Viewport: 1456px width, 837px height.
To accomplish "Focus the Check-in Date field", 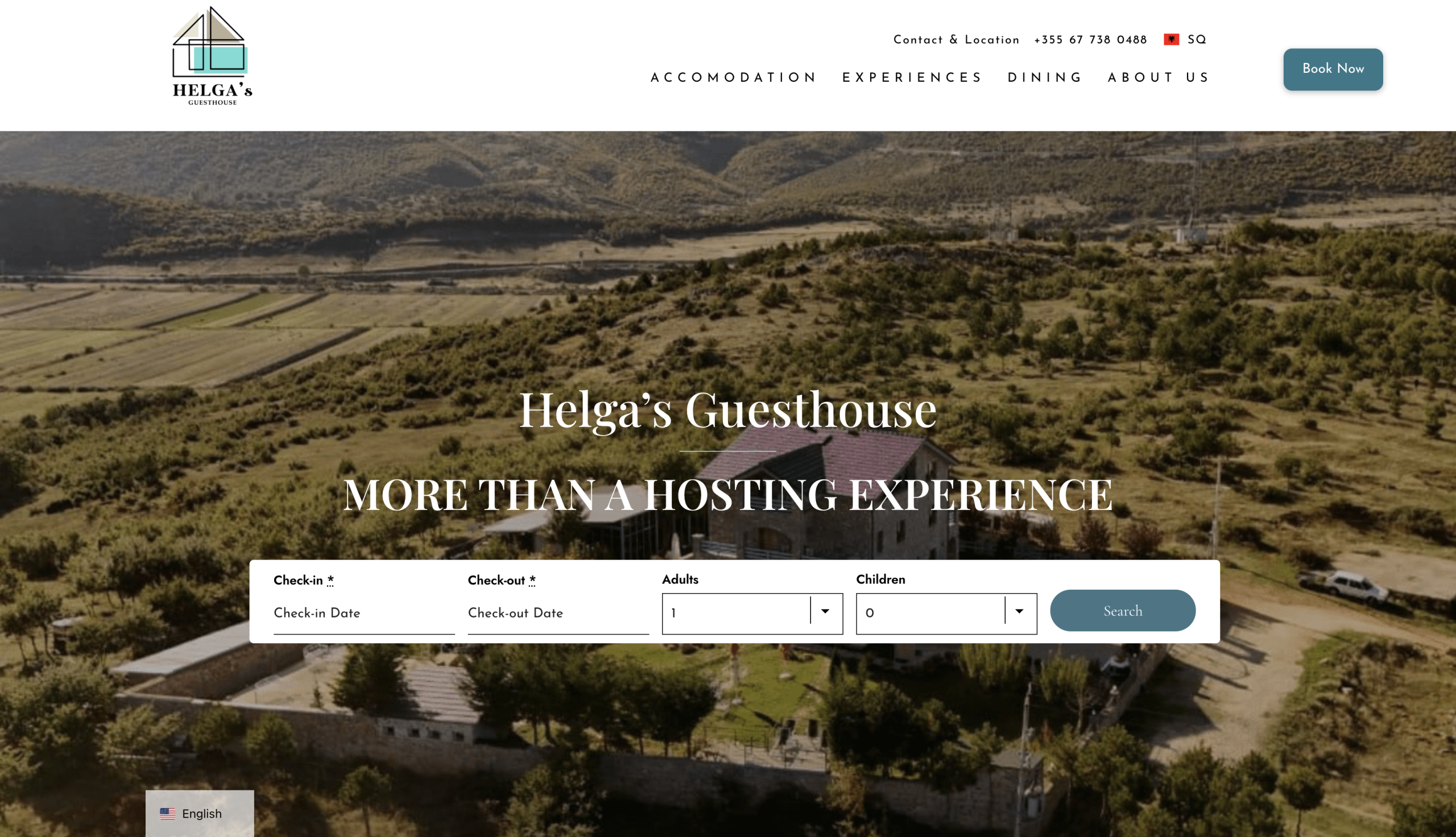I will tap(364, 614).
